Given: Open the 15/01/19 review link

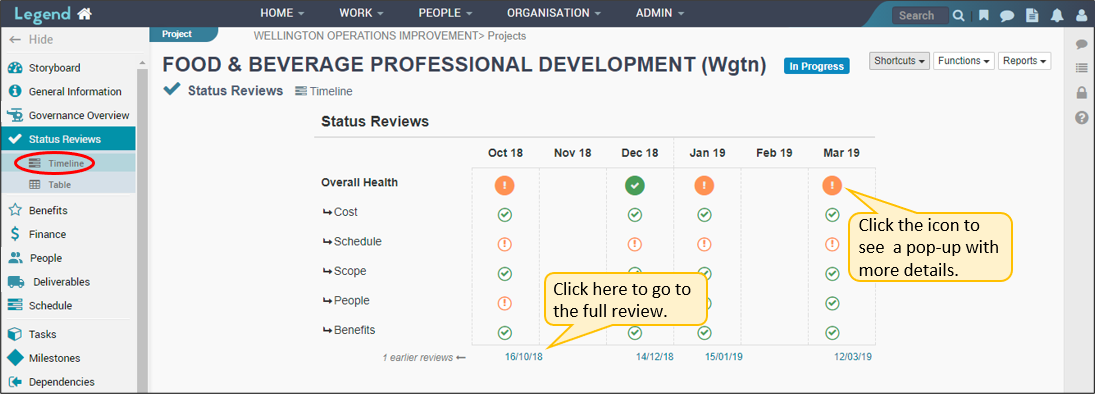Looking at the screenshot, I should (723, 356).
